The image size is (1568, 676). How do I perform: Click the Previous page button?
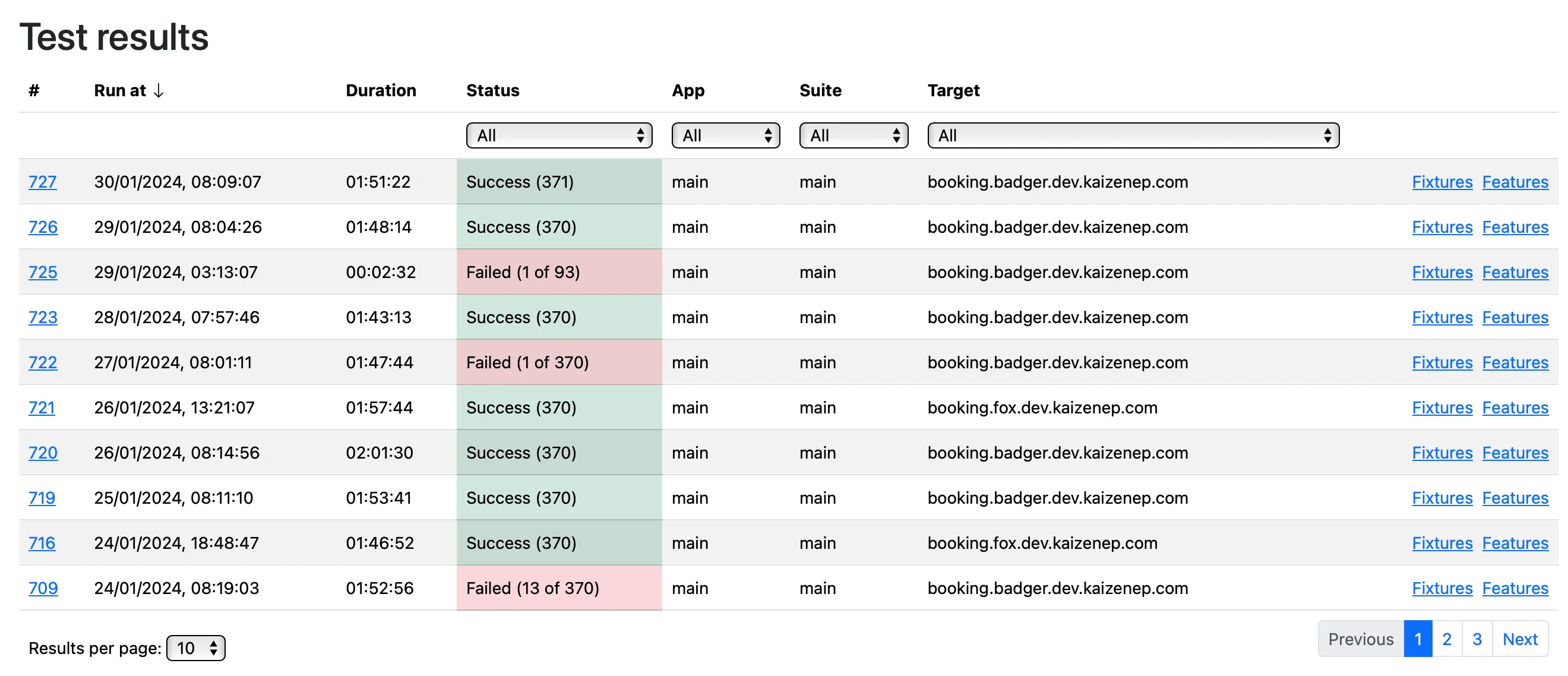(1361, 639)
